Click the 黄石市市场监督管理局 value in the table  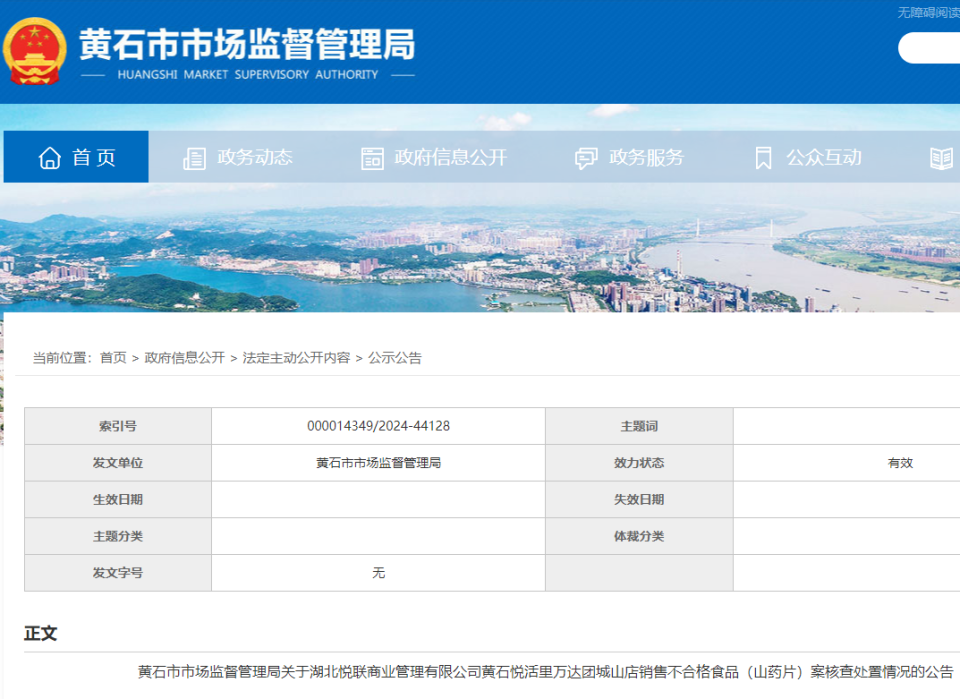click(x=378, y=463)
